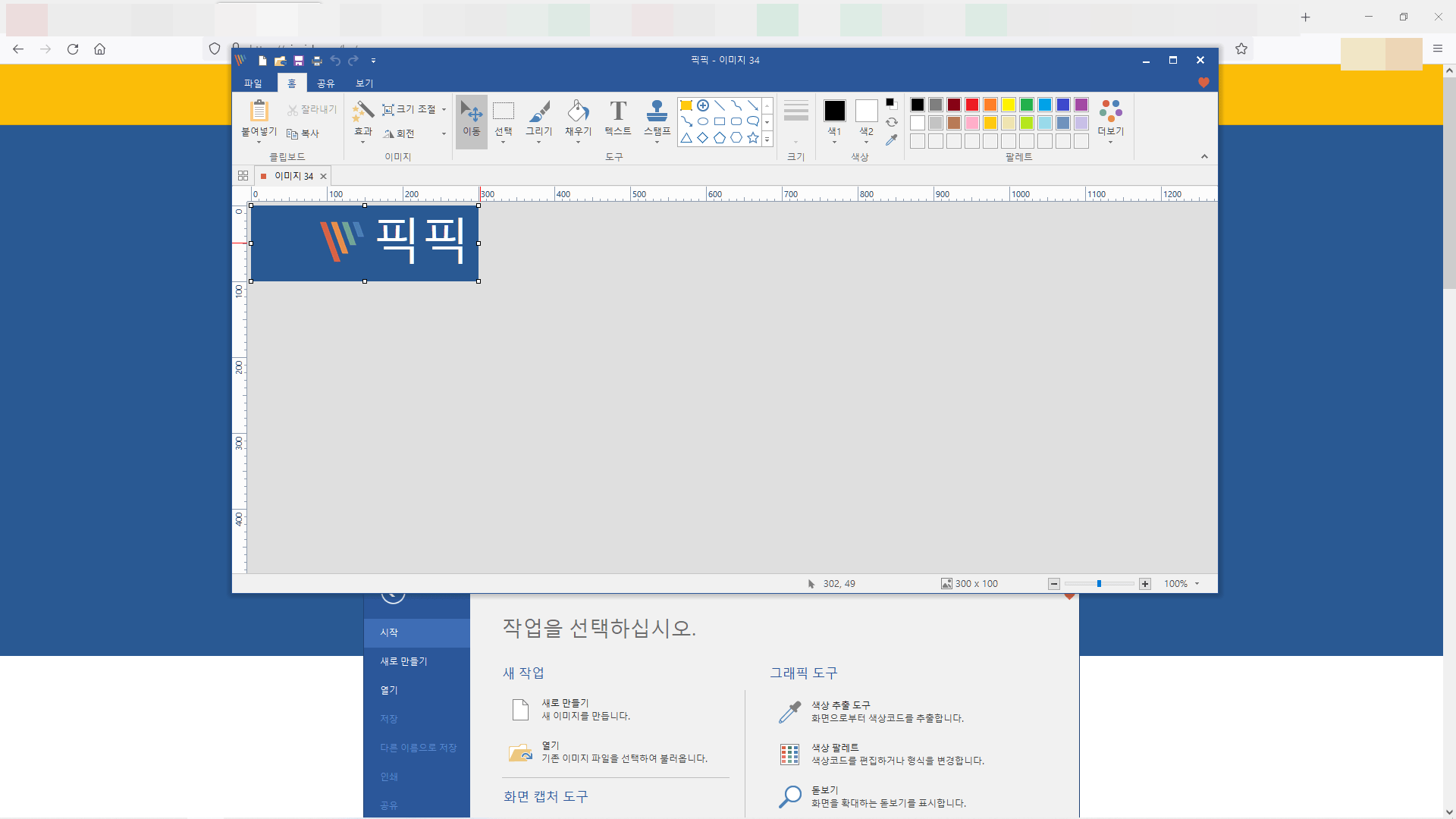Select the 이동 (move) tool
Viewport: 1456px width, 819px height.
tap(471, 118)
